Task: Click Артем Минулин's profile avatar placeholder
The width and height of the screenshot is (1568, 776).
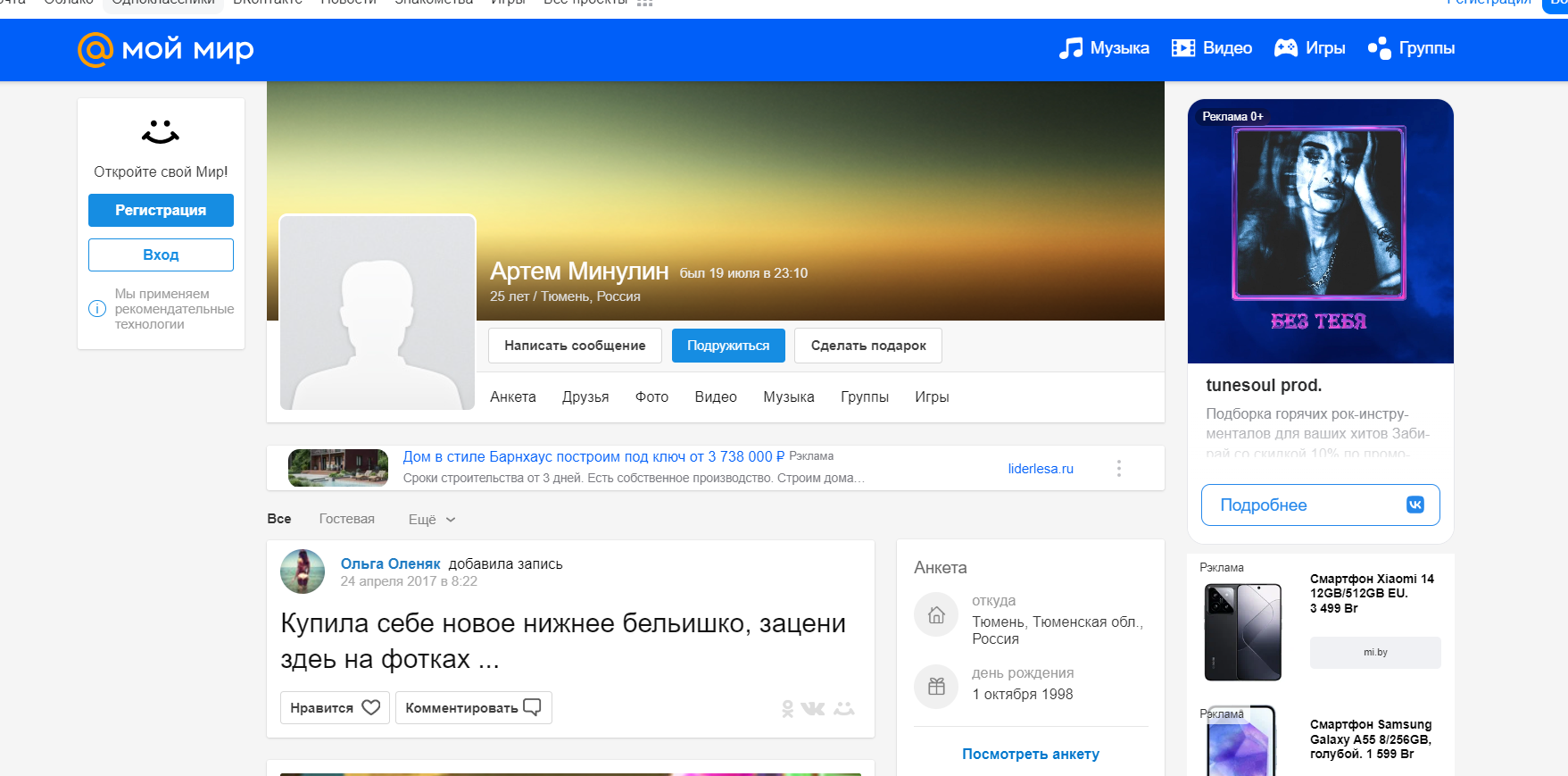Action: 377,312
